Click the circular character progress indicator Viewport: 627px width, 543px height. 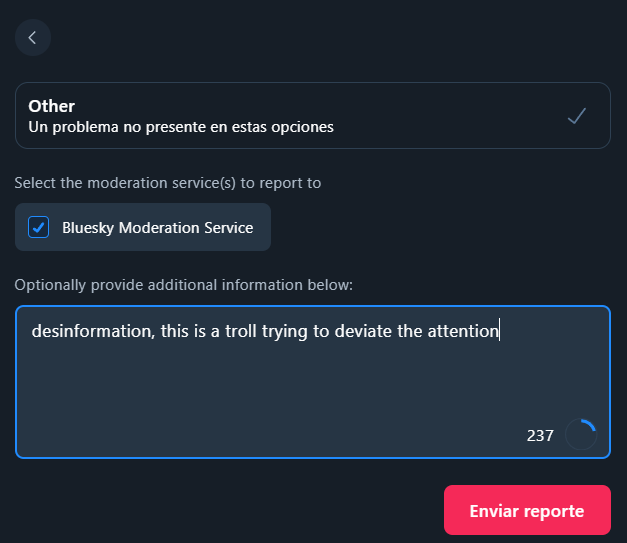pyautogui.click(x=581, y=435)
